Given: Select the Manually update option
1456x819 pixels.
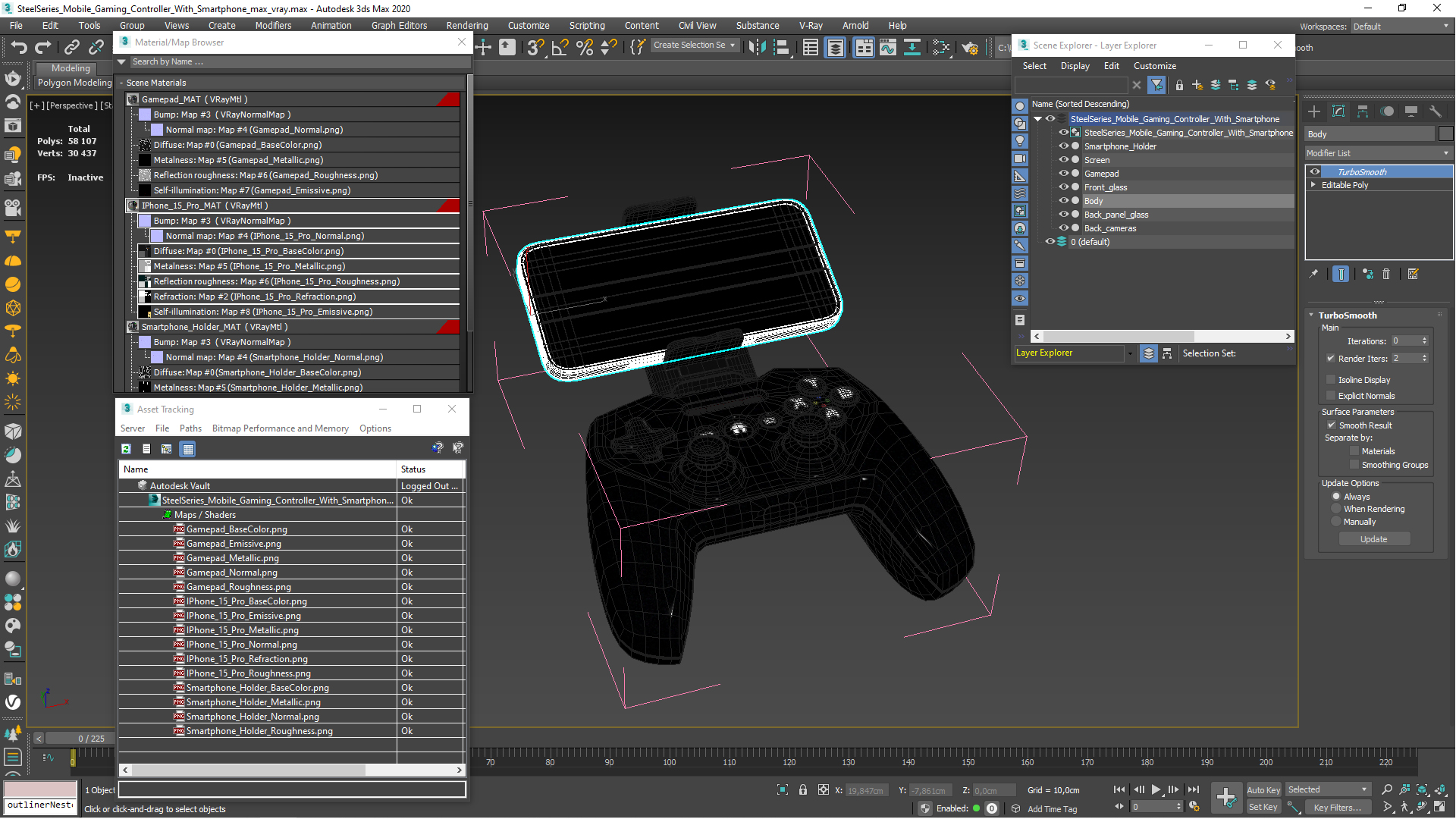Looking at the screenshot, I should click(x=1336, y=522).
